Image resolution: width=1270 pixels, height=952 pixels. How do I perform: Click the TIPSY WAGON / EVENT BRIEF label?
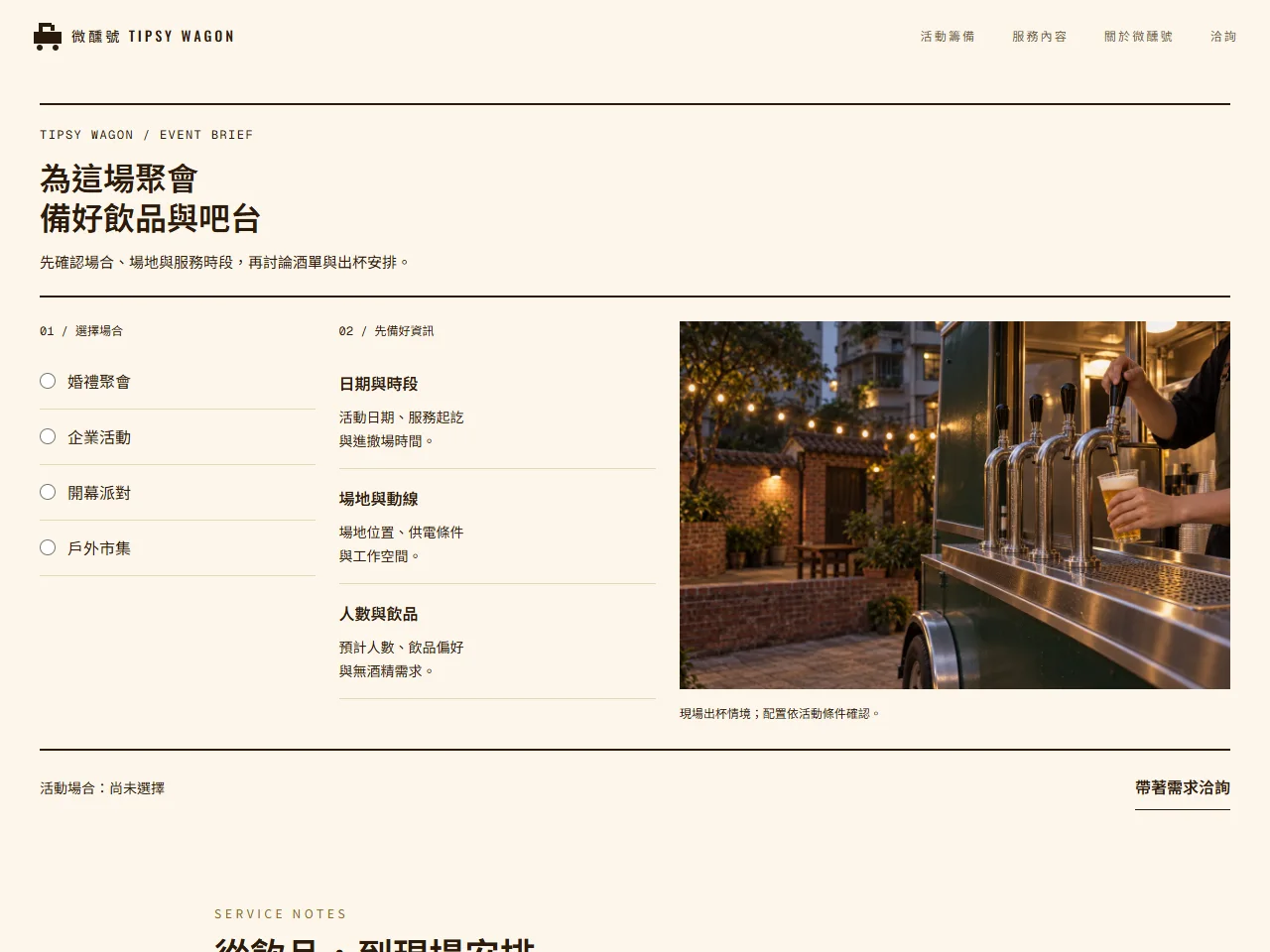click(x=147, y=135)
